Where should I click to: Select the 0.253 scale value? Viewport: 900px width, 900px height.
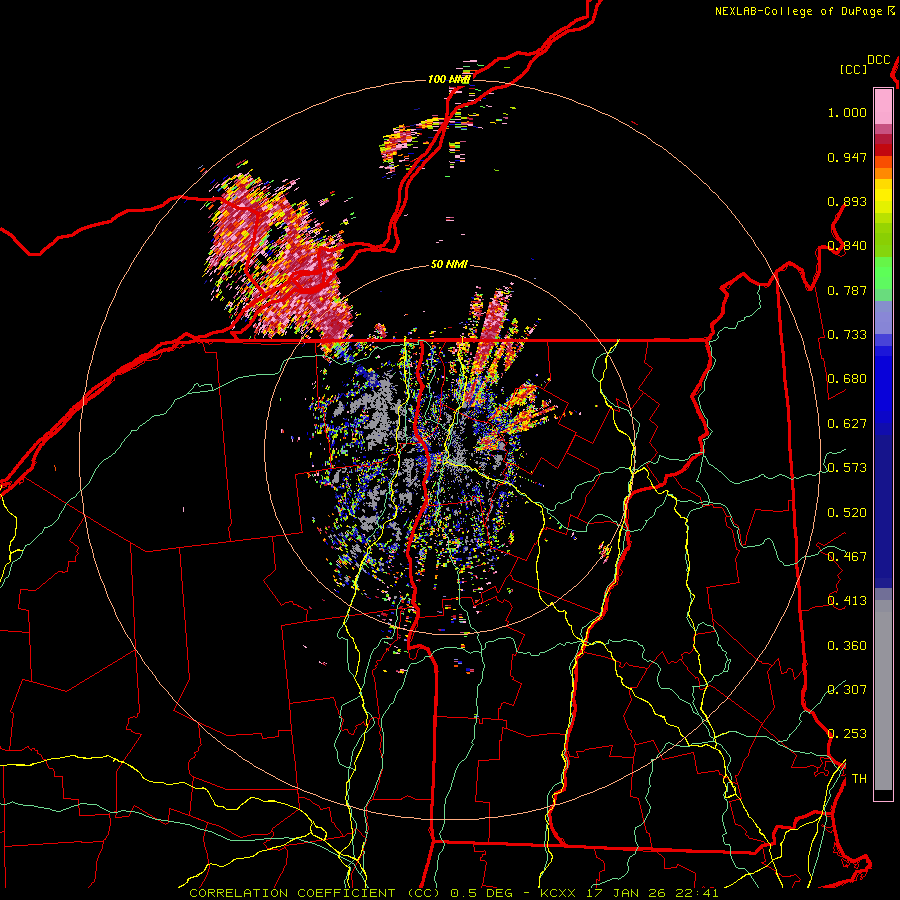(847, 734)
